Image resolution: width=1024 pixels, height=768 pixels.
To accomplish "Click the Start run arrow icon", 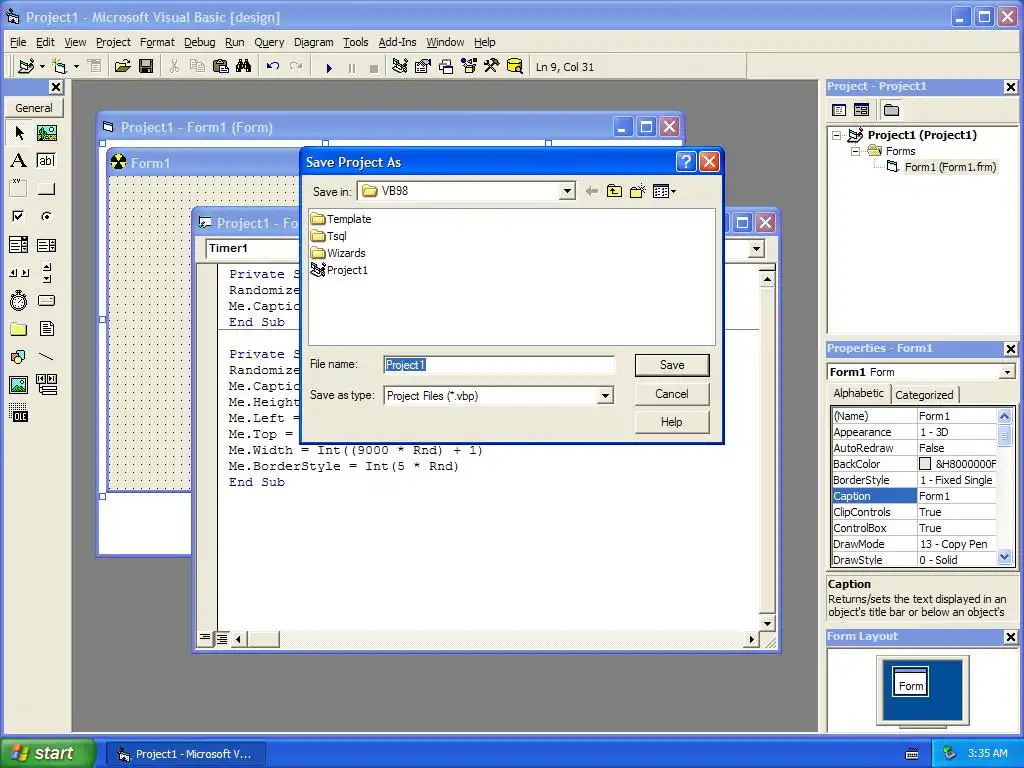I will [x=329, y=67].
